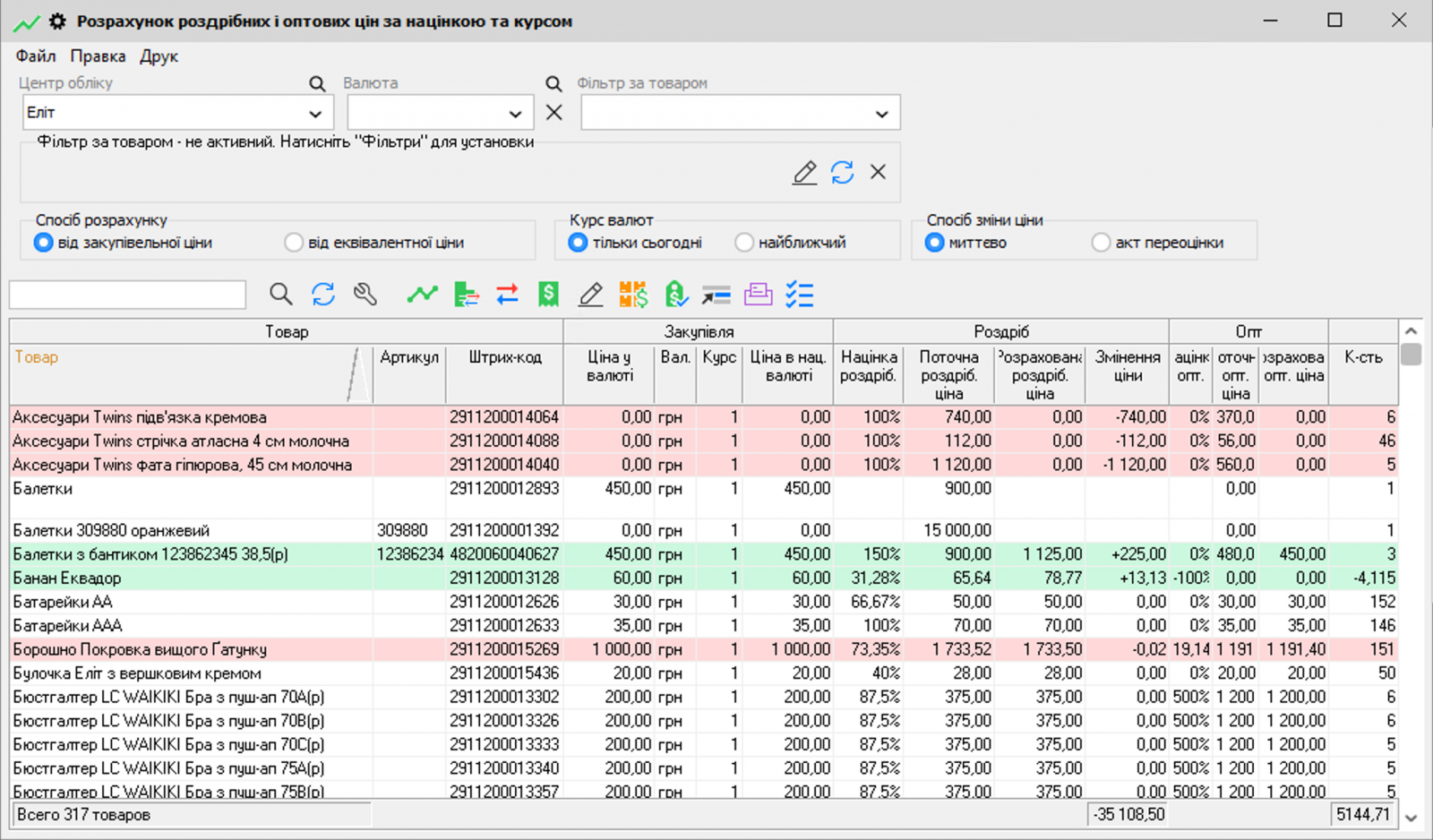The width and height of the screenshot is (1433, 840).
Task: Sort by the 'Штрих-код' column header
Action: point(504,357)
